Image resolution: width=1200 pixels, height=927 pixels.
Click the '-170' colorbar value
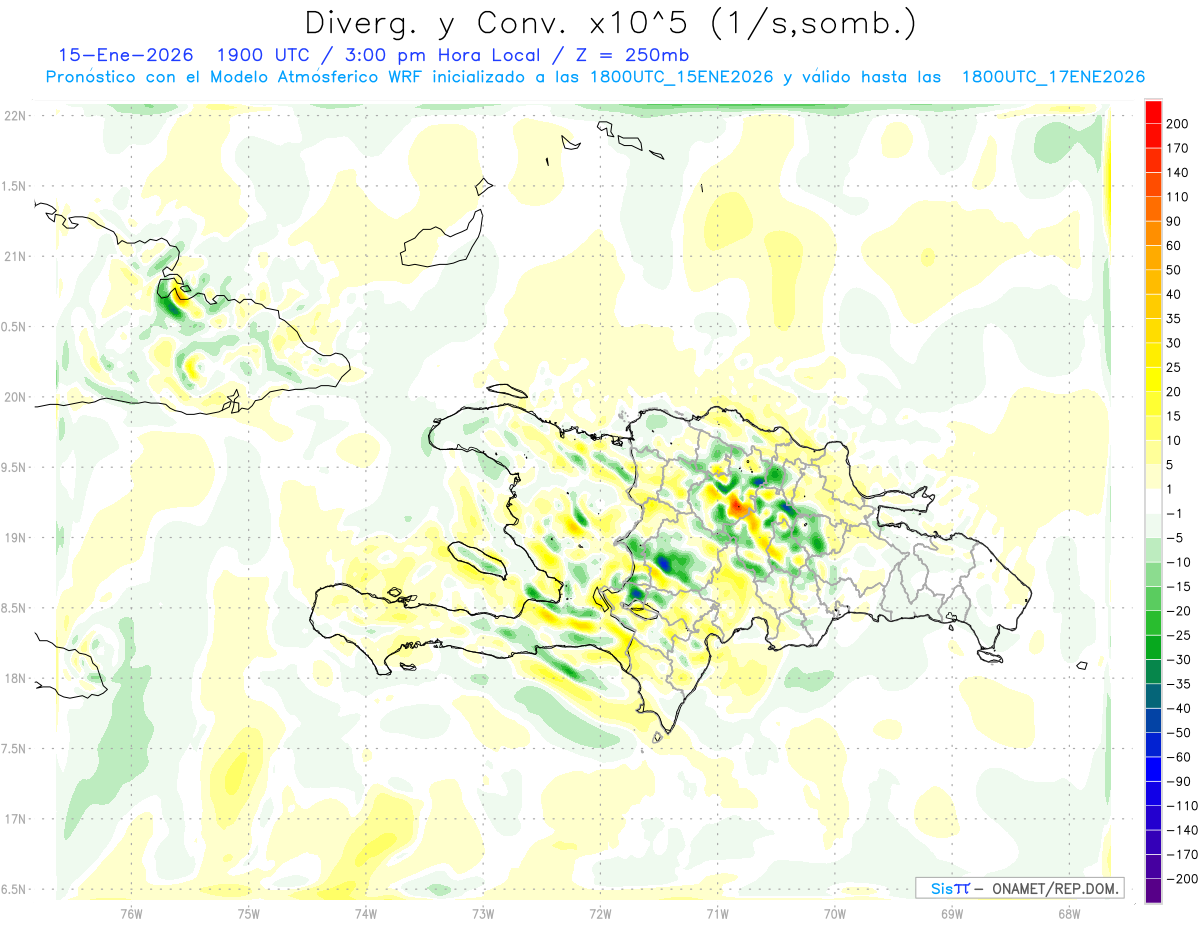(x=1181, y=855)
